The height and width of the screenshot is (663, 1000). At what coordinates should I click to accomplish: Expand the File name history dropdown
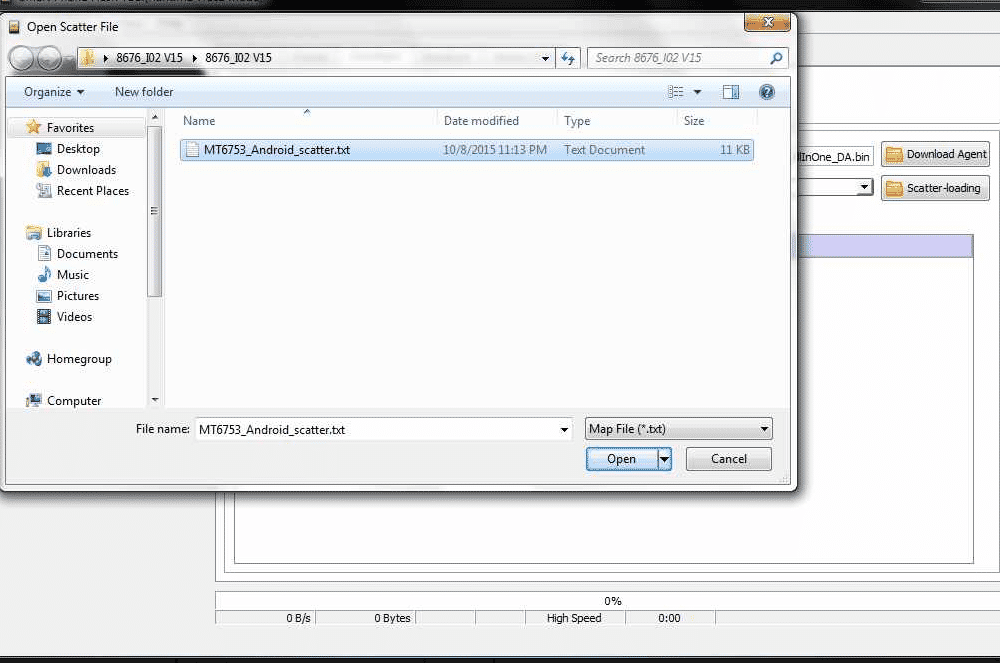[566, 430]
